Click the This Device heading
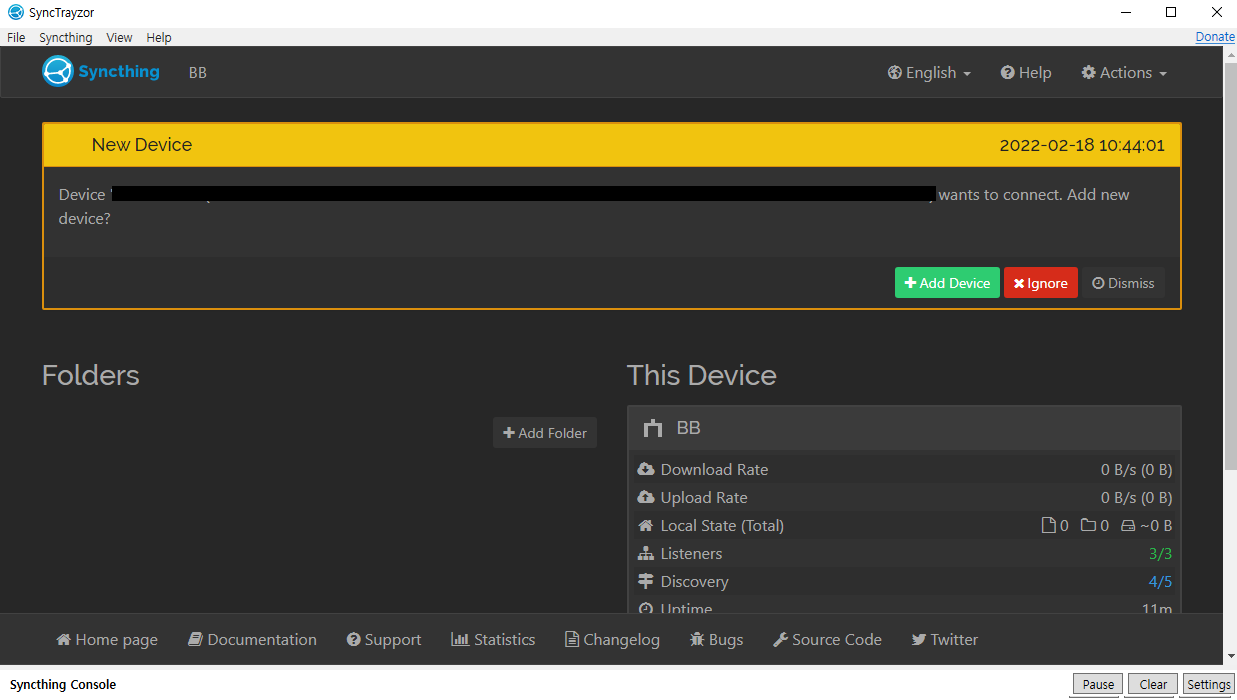1237x700 pixels. click(x=702, y=375)
